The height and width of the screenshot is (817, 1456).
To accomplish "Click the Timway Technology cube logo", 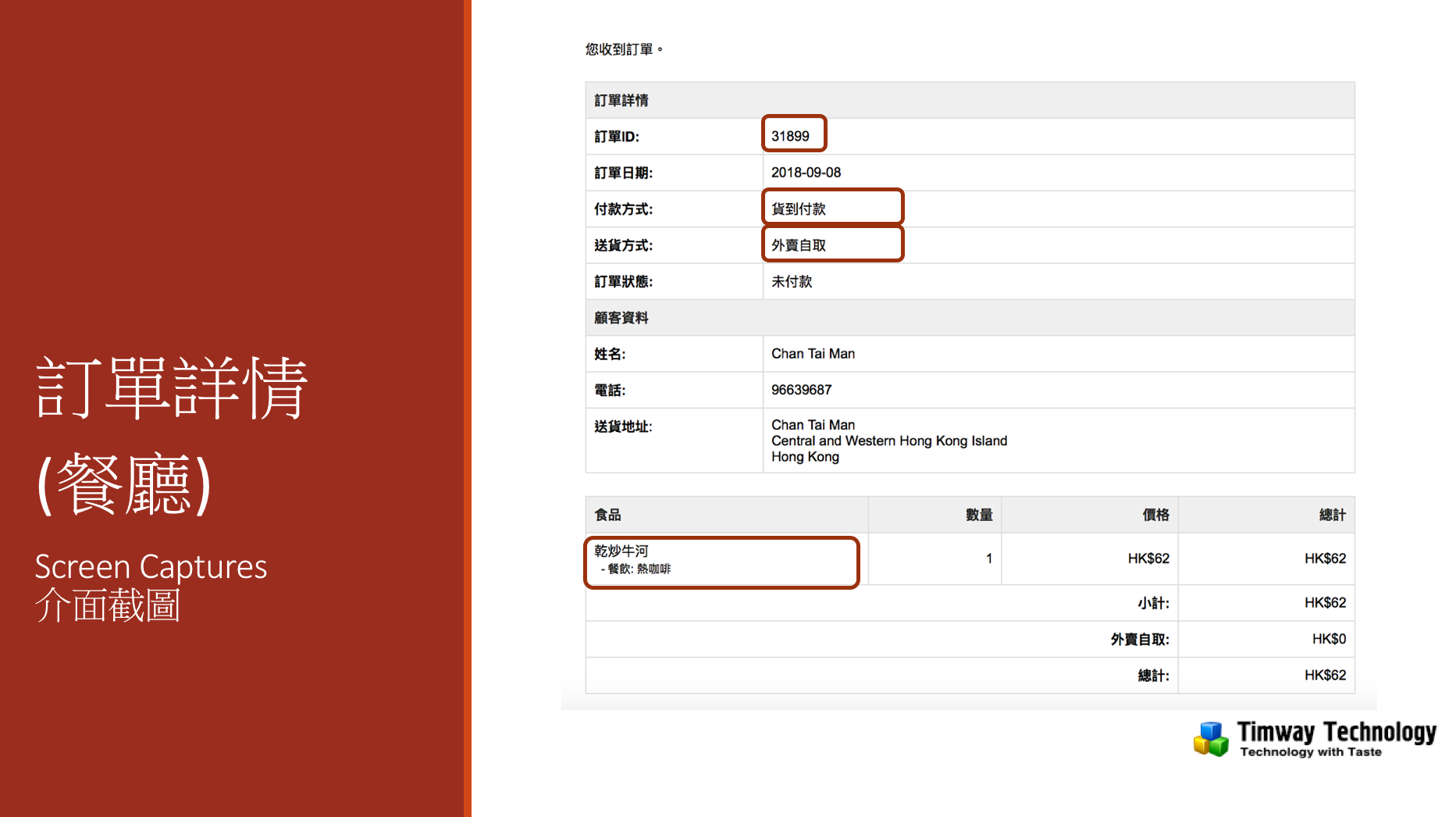I will (x=1211, y=738).
